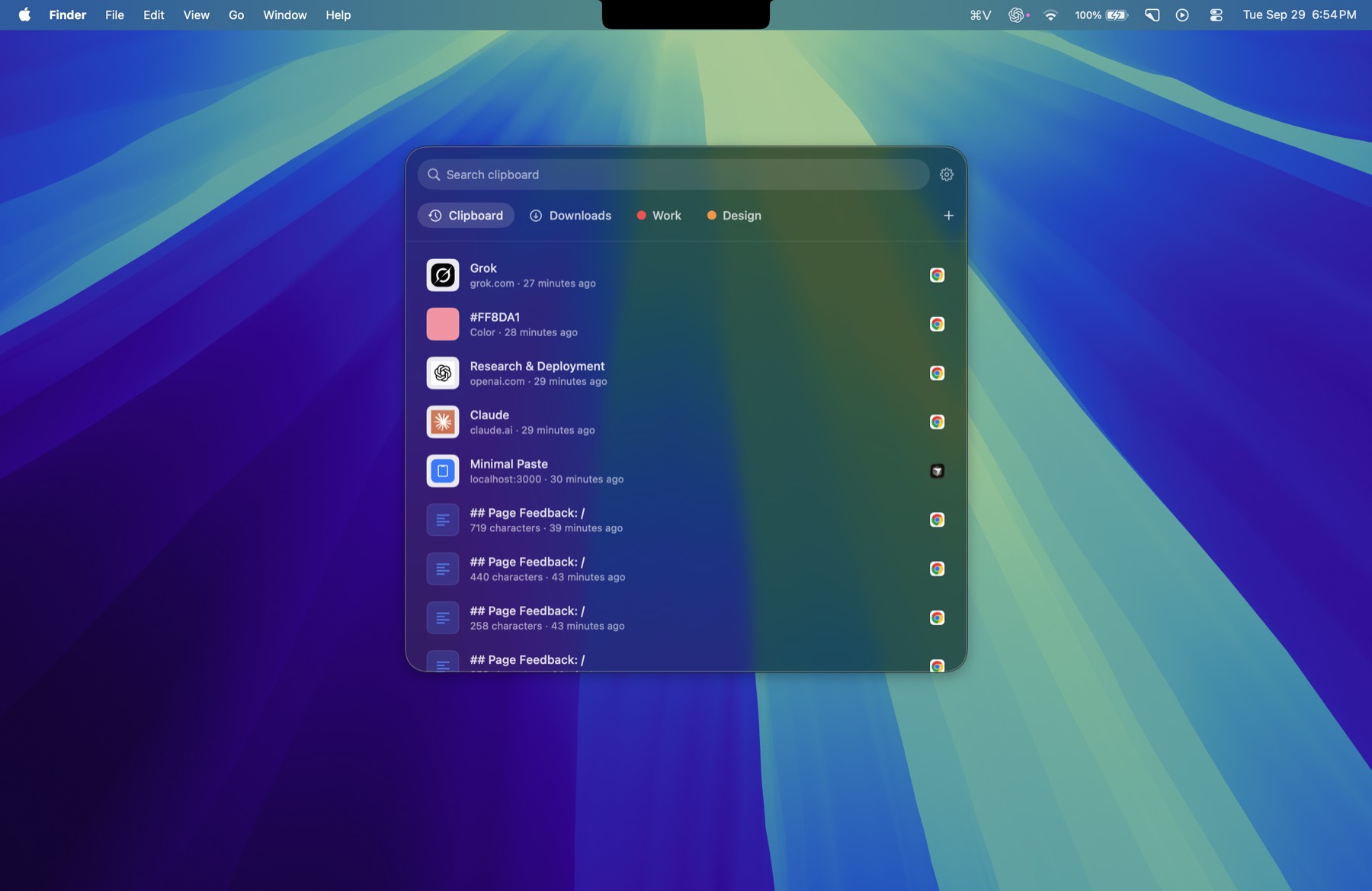Open the Design collection tab
1372x891 pixels.
(x=734, y=216)
